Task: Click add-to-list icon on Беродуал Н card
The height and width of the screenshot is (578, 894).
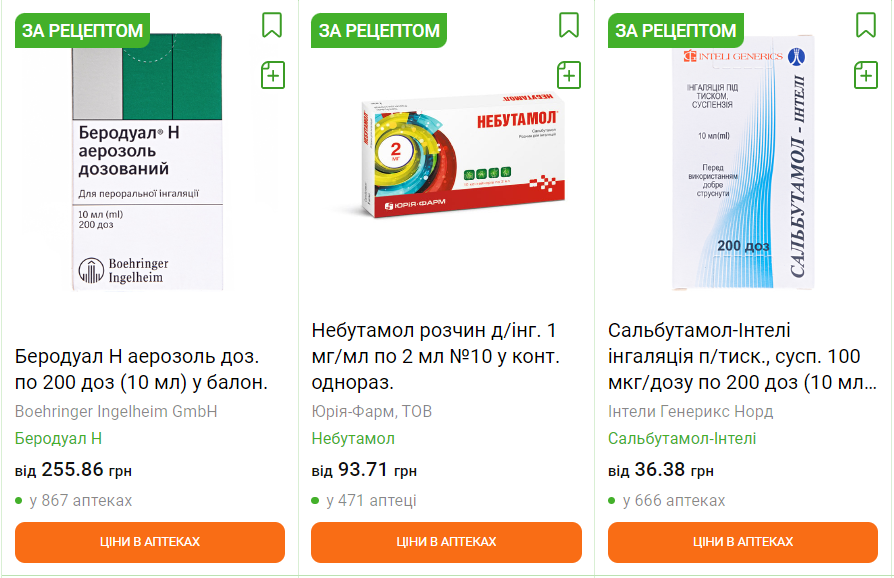Action: click(273, 74)
